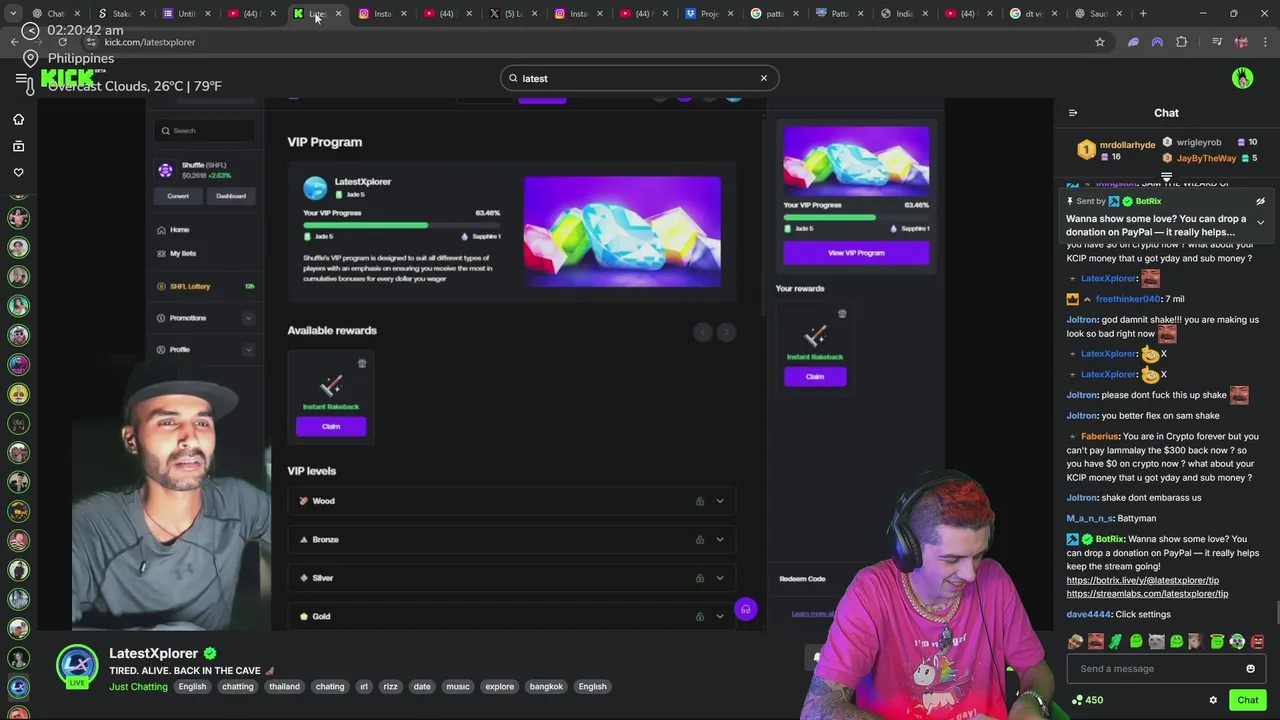Select the 'thailand' stream tag
The width and height of the screenshot is (1280, 720).
284,686
